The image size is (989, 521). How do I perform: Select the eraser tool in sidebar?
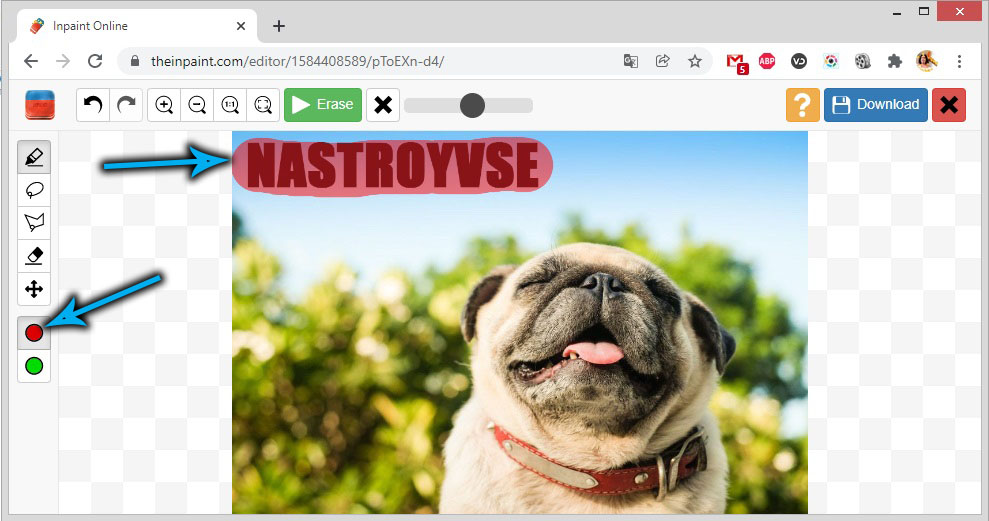point(34,256)
